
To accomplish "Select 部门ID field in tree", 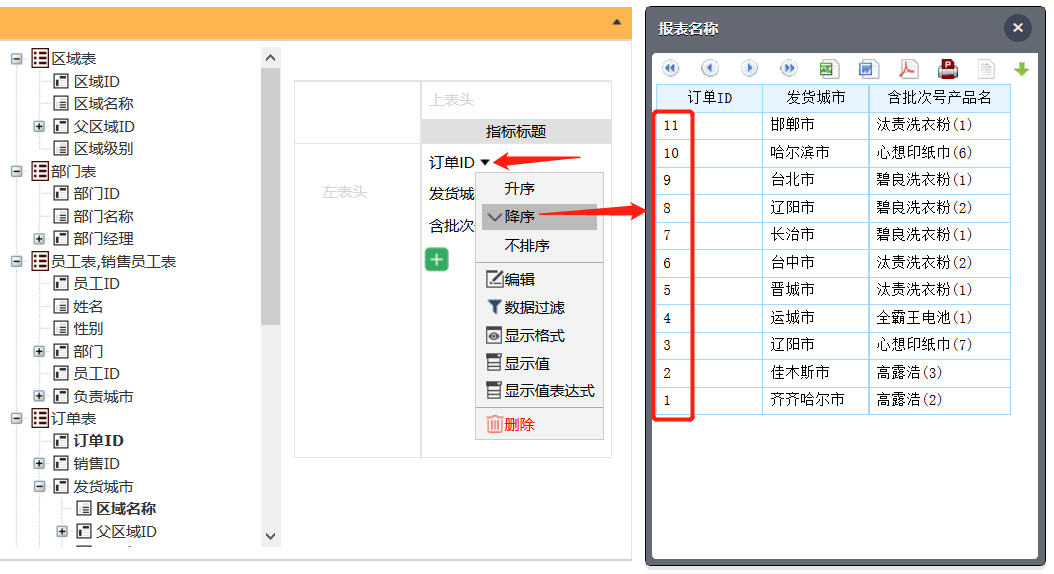I will 96,194.
